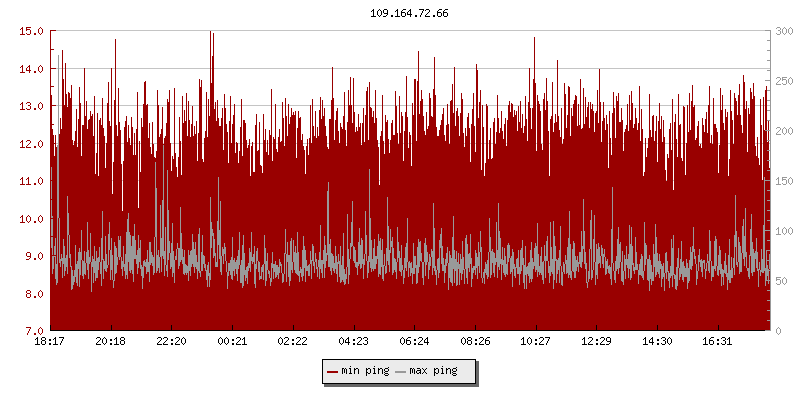The image size is (800, 400).
Task: Click the 50 label on right axis
Action: click(x=781, y=281)
